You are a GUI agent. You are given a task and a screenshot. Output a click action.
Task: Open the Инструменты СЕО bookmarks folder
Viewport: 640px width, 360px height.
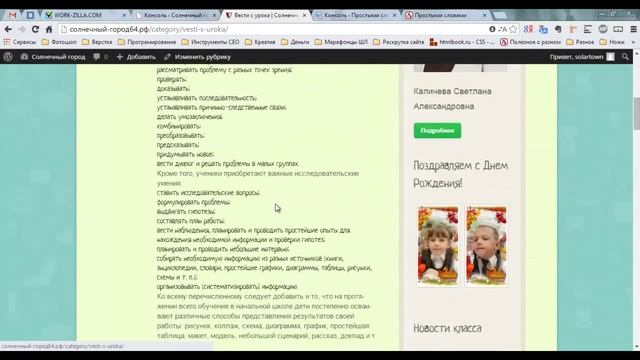pos(211,42)
